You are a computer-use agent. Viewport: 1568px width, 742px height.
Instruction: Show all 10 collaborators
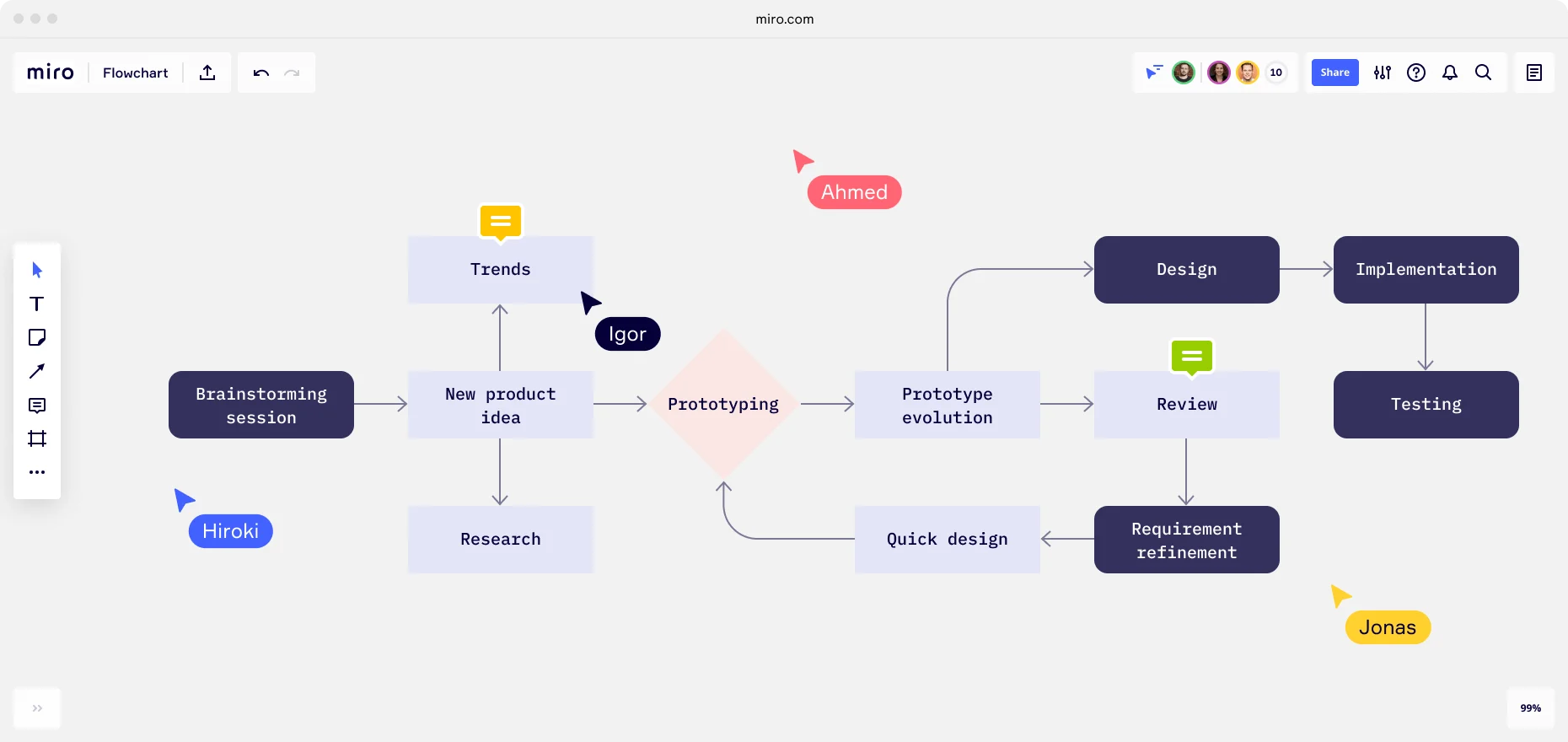(1276, 73)
